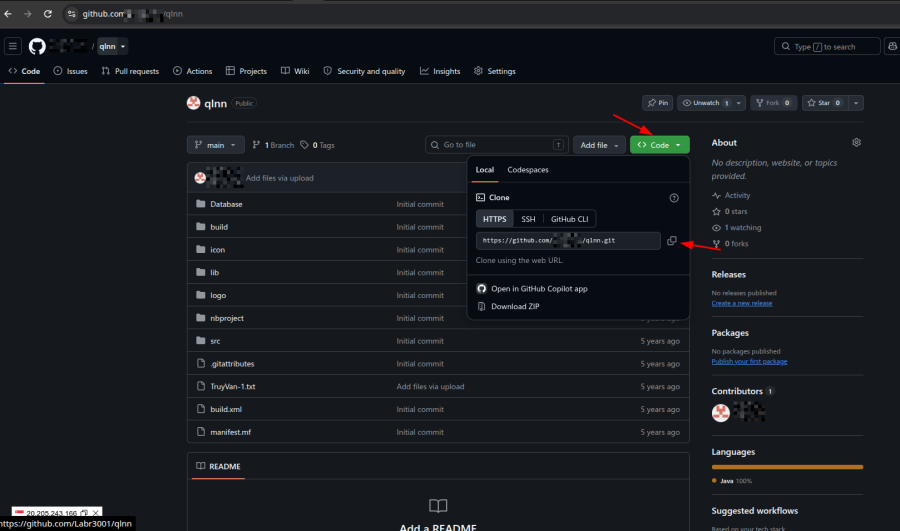Open the README tab

pyautogui.click(x=218, y=467)
